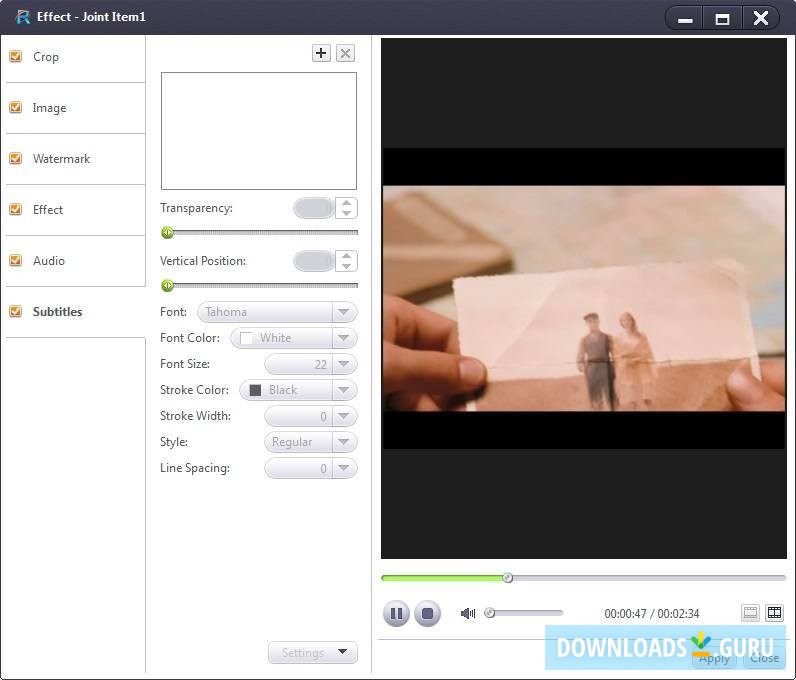796x680 pixels.
Task: Close the Effect window with X
Action: [760, 18]
